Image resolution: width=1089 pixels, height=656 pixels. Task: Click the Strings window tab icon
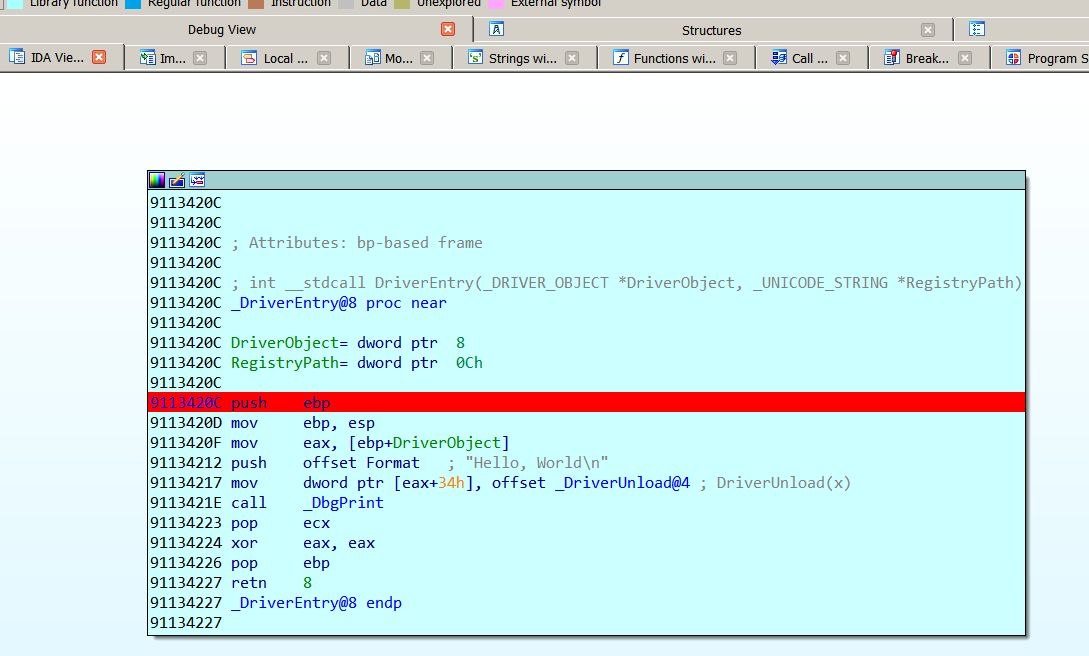tap(475, 58)
